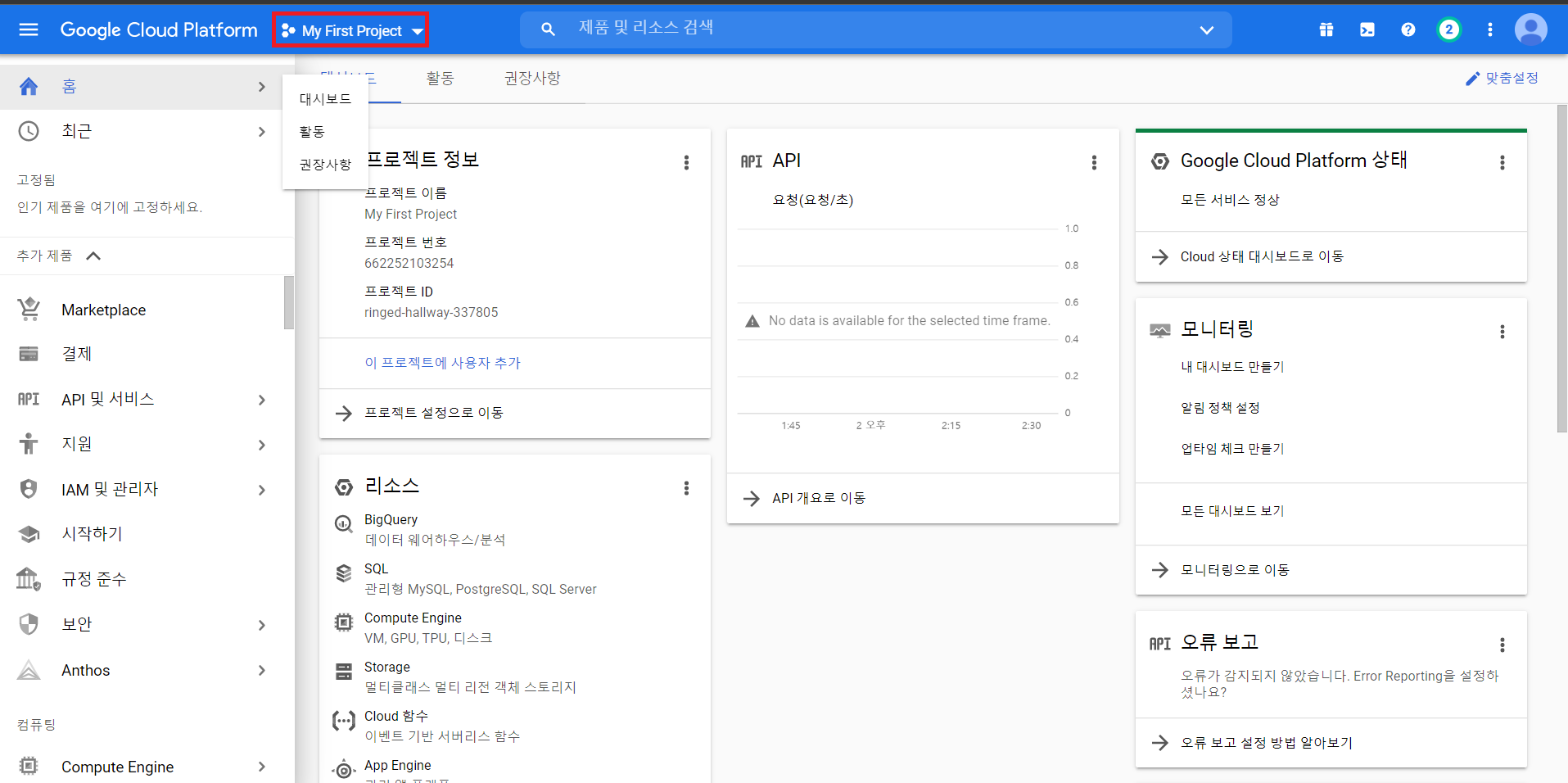Click the billing card icon
Image resolution: width=1568 pixels, height=783 pixels.
click(x=29, y=354)
